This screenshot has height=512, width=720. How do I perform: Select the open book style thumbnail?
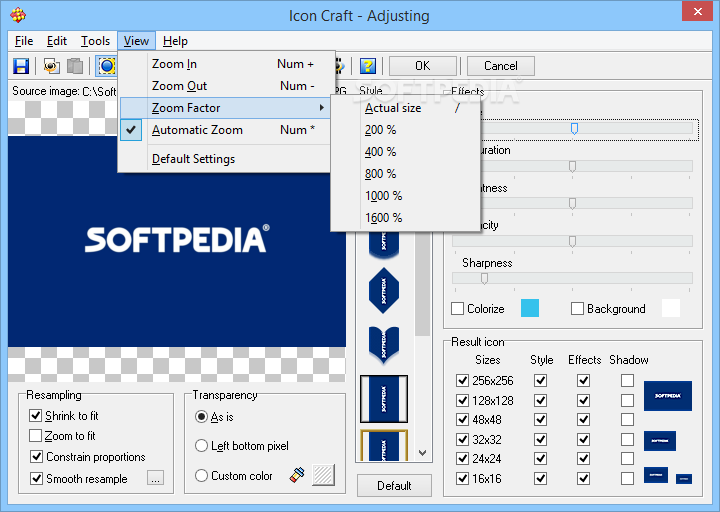click(x=384, y=345)
